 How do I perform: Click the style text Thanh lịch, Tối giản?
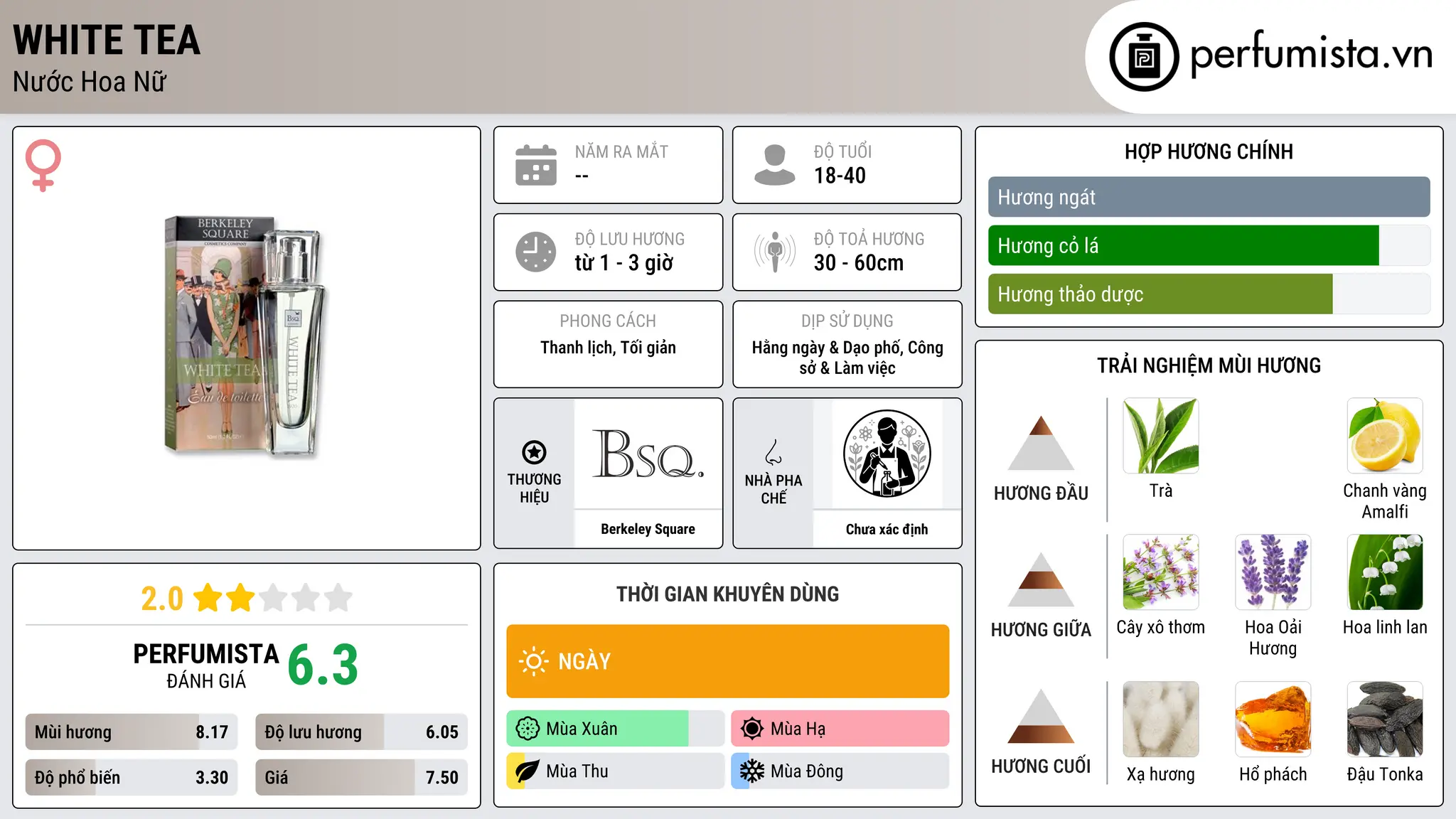click(x=608, y=348)
